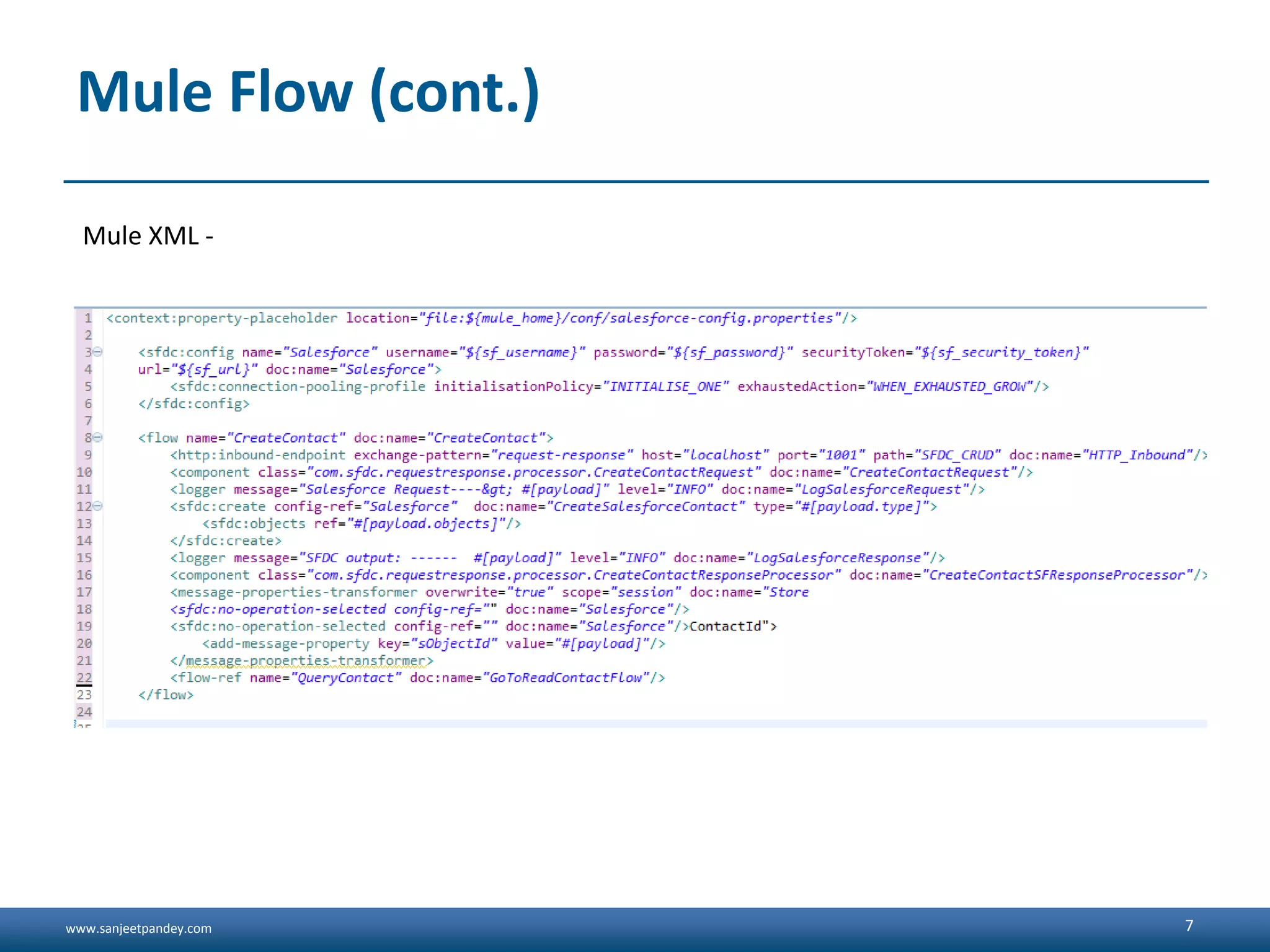Click the context:property-placeholder tag on line 1

(x=222, y=318)
